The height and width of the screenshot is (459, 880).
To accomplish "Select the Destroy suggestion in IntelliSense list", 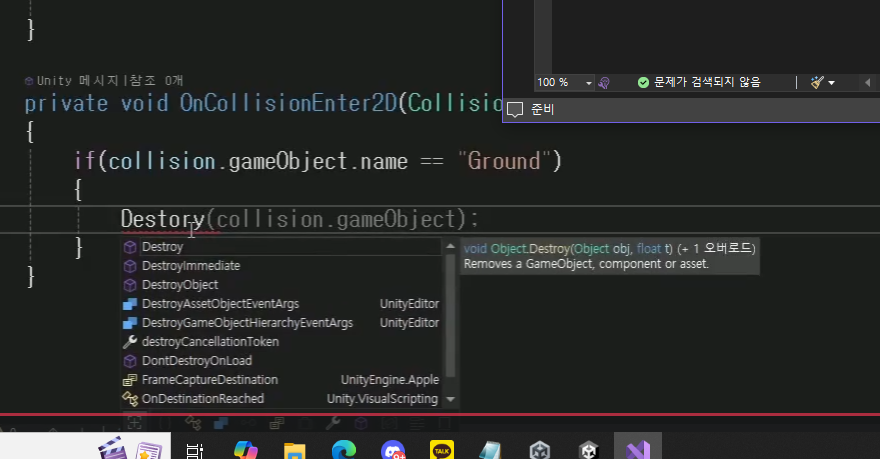I will coord(281,247).
